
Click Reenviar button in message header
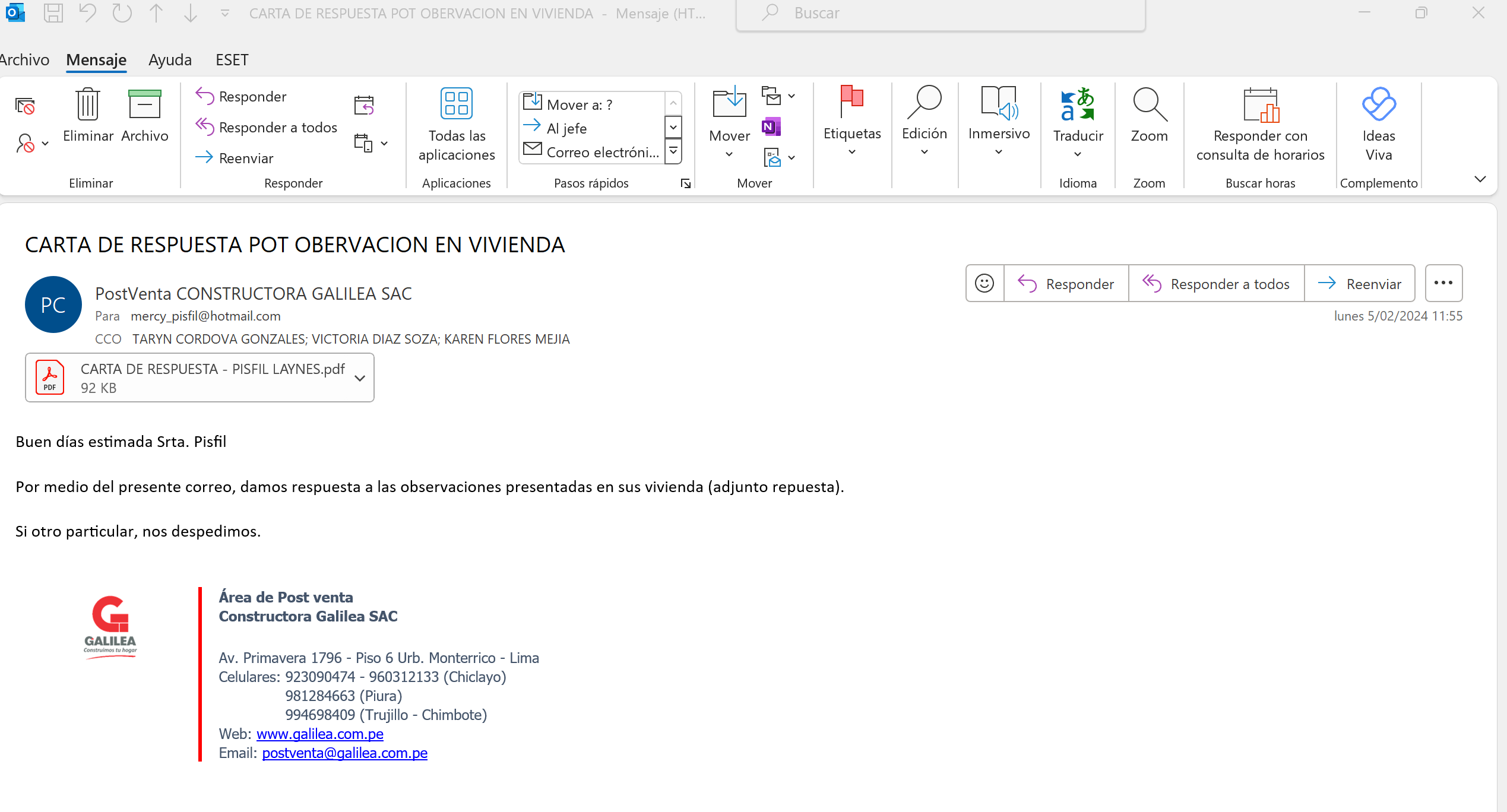(x=1360, y=283)
